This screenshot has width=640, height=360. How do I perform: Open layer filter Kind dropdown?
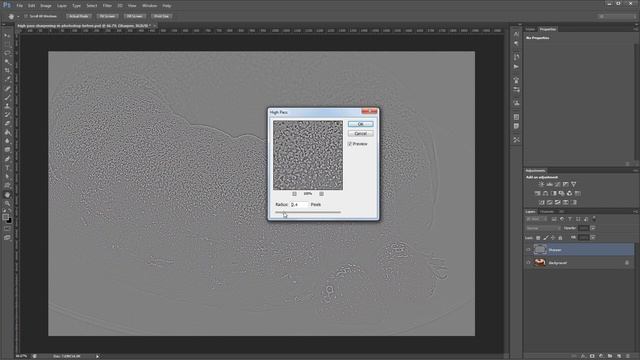tap(536, 219)
